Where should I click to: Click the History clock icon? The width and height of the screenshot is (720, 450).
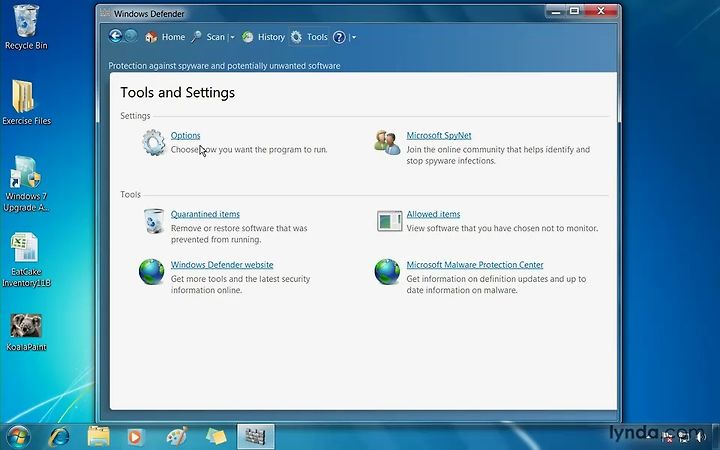pyautogui.click(x=248, y=37)
